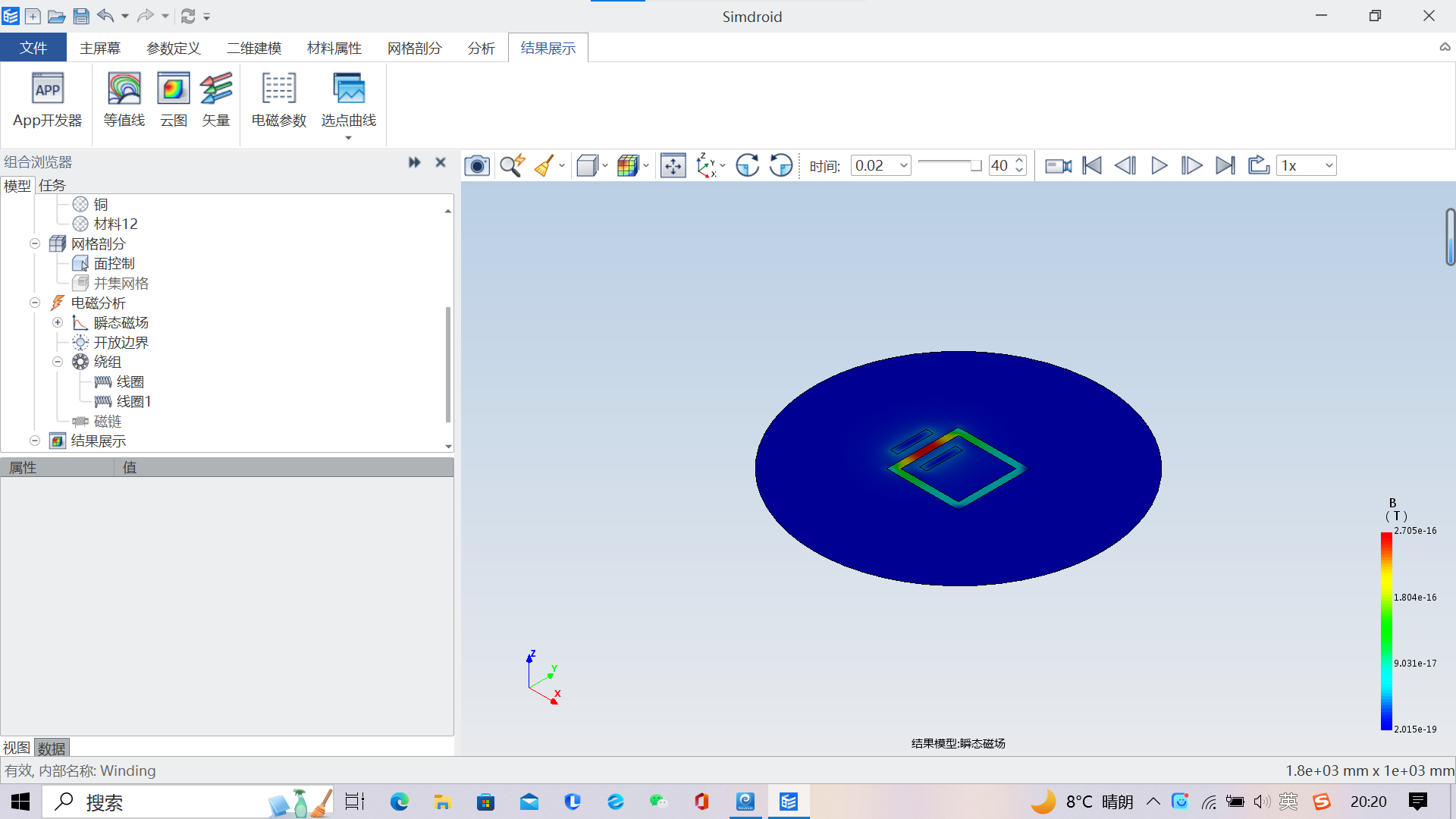This screenshot has height=819, width=1456.
Task: Play the animation
Action: point(1159,165)
